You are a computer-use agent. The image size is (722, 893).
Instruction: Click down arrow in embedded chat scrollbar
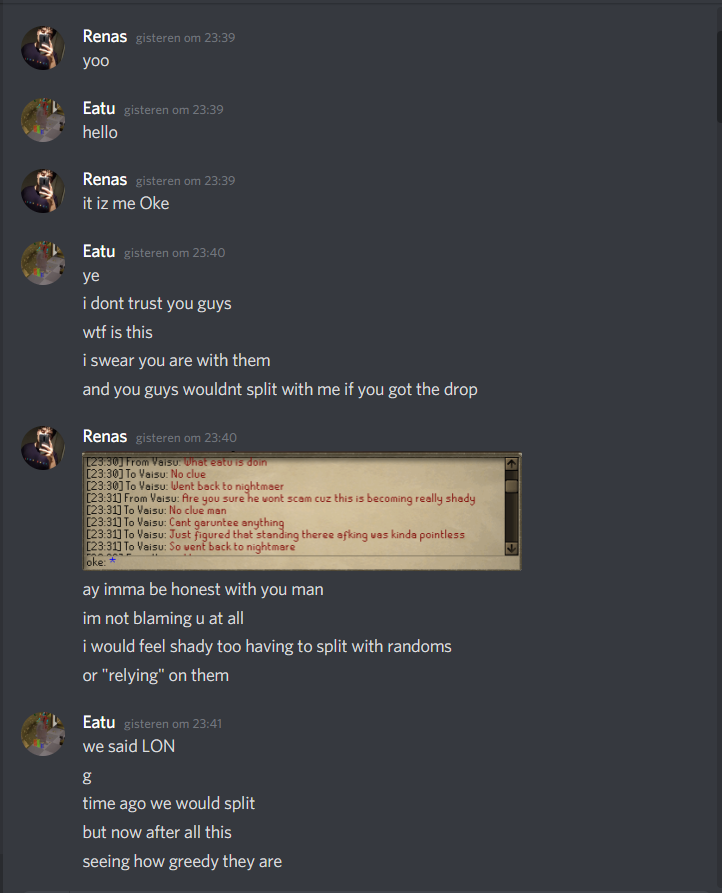click(x=511, y=548)
